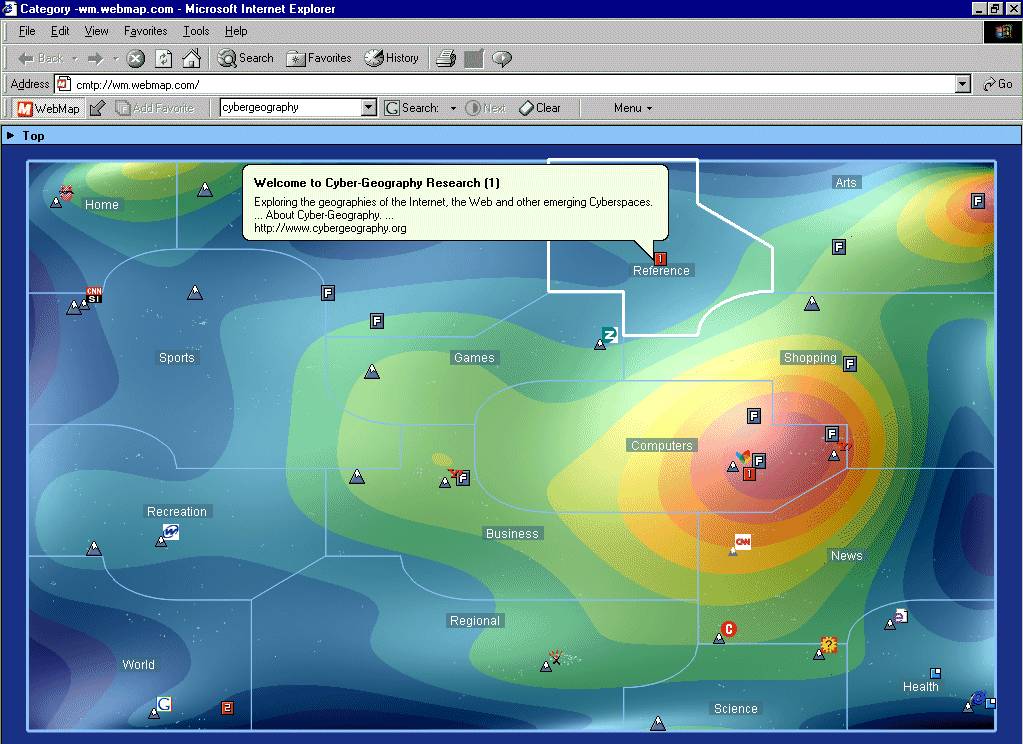Click the CNN site icon near News
1023x744 pixels.
[x=742, y=542]
